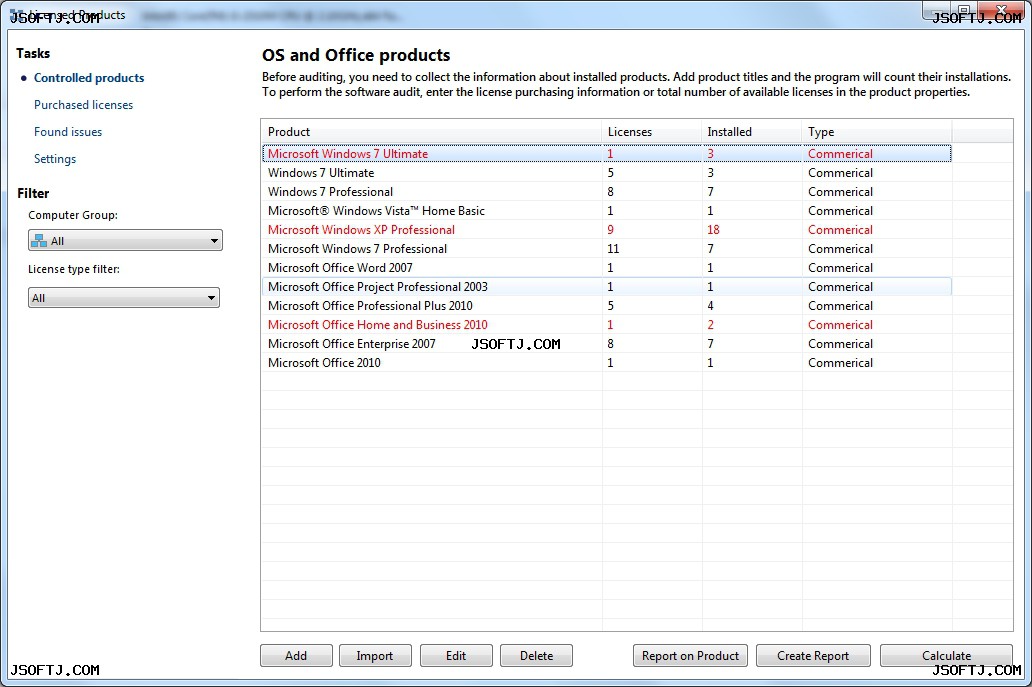Select the Windows 7 Ultimate row
Screen dimensions: 1032x687
(607, 172)
